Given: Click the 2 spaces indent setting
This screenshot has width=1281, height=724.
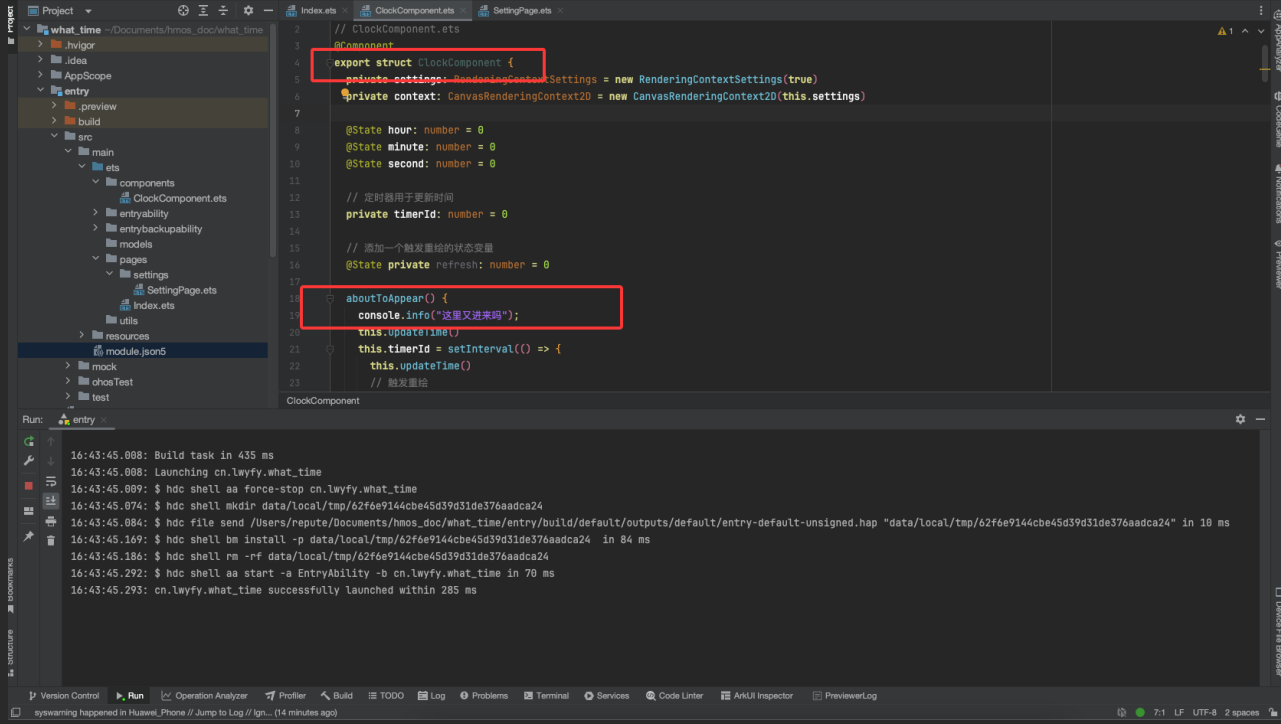Looking at the screenshot, I should (1241, 713).
